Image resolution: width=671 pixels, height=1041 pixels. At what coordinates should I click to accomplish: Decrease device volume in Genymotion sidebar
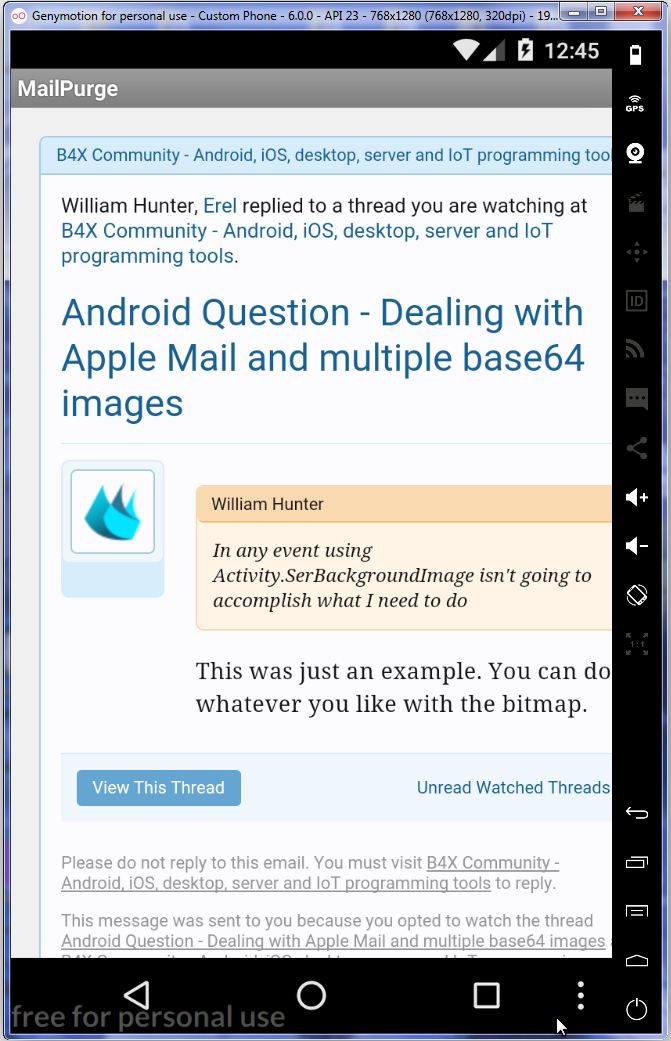pyautogui.click(x=636, y=546)
